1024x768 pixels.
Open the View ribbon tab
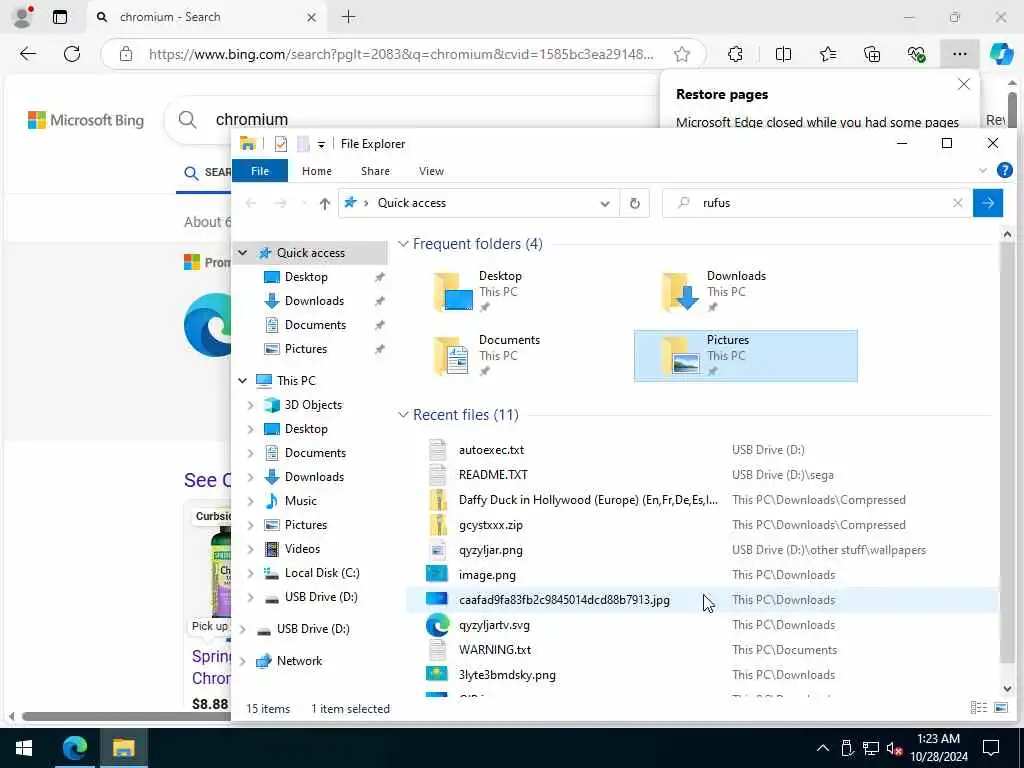tap(431, 171)
